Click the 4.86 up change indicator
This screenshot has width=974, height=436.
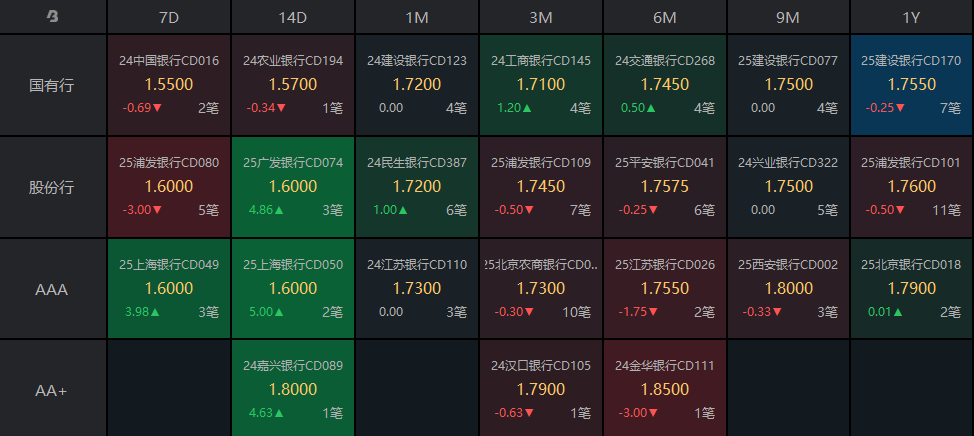(266, 210)
